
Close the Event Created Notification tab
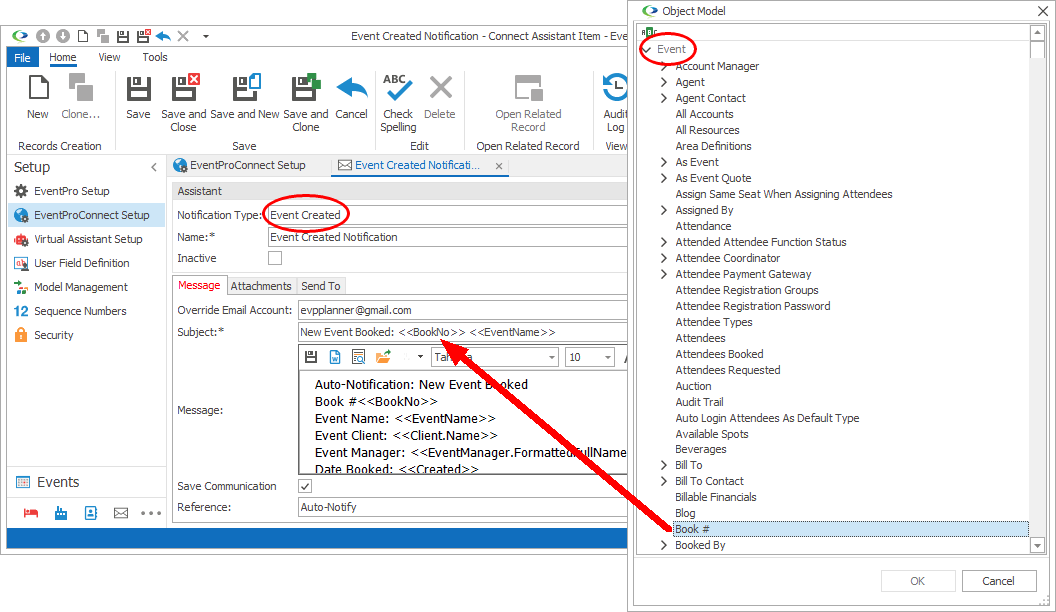[499, 166]
